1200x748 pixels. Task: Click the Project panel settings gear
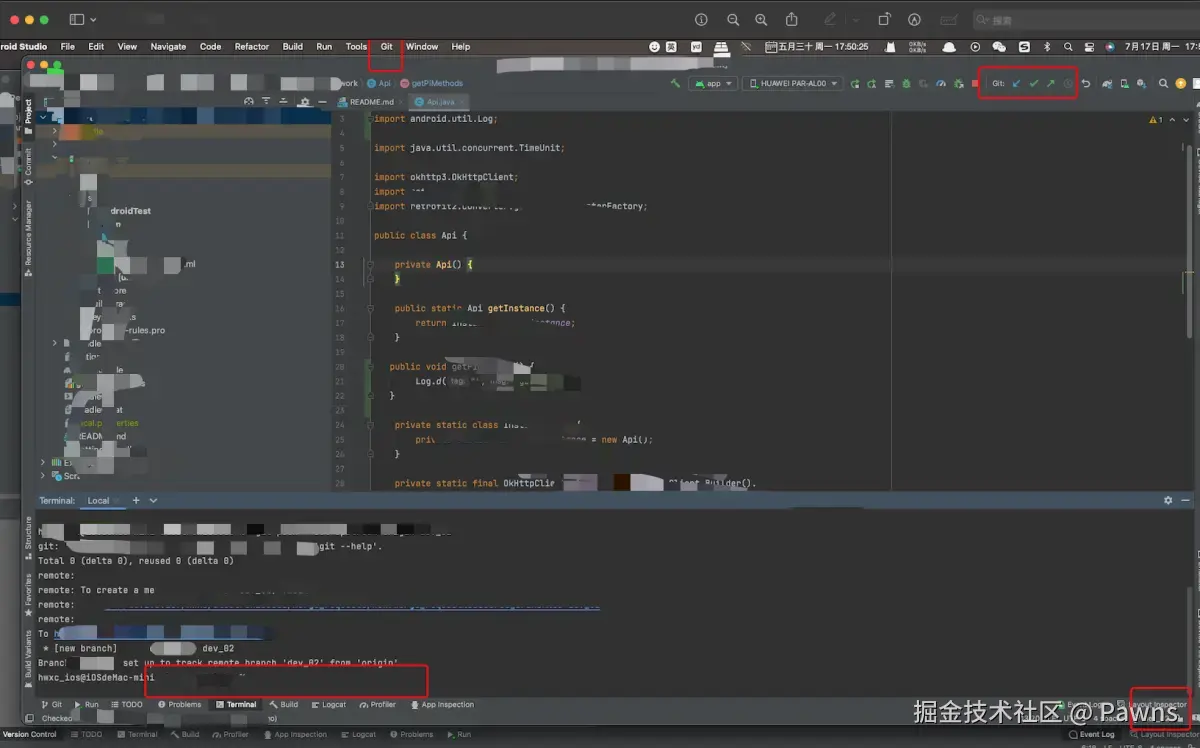[305, 101]
